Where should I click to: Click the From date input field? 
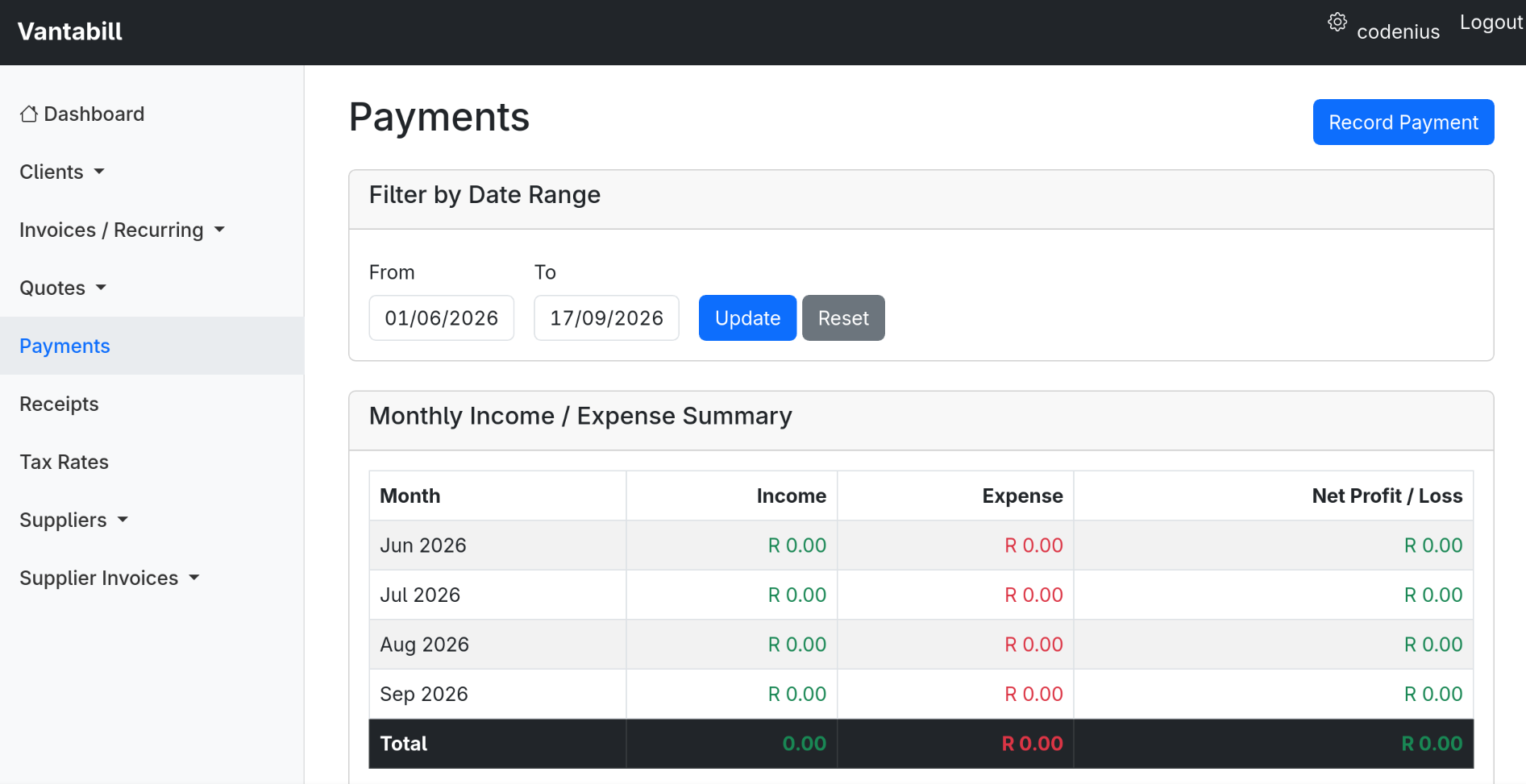pos(442,317)
